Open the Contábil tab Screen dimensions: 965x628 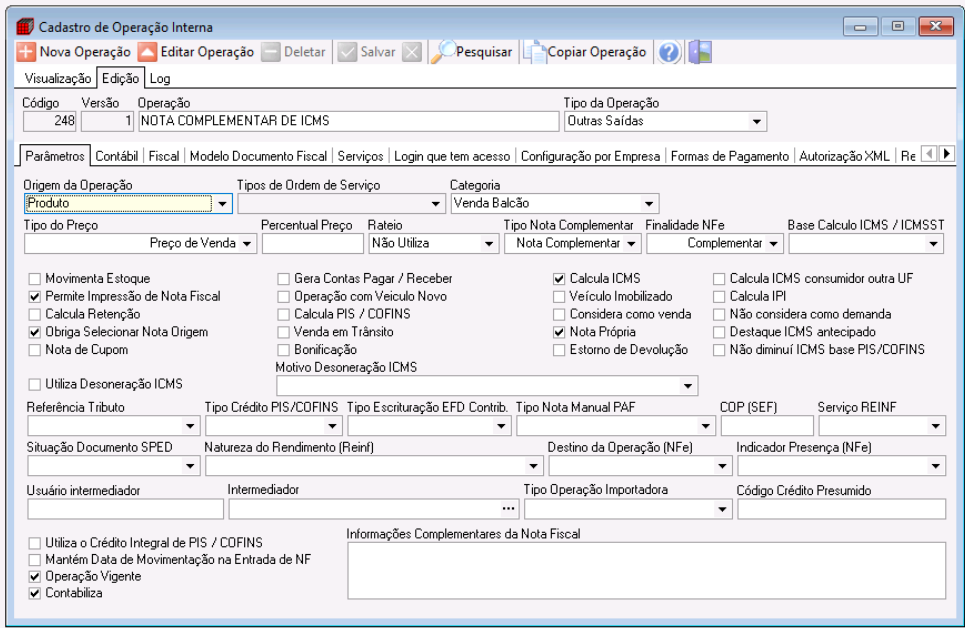tap(116, 156)
